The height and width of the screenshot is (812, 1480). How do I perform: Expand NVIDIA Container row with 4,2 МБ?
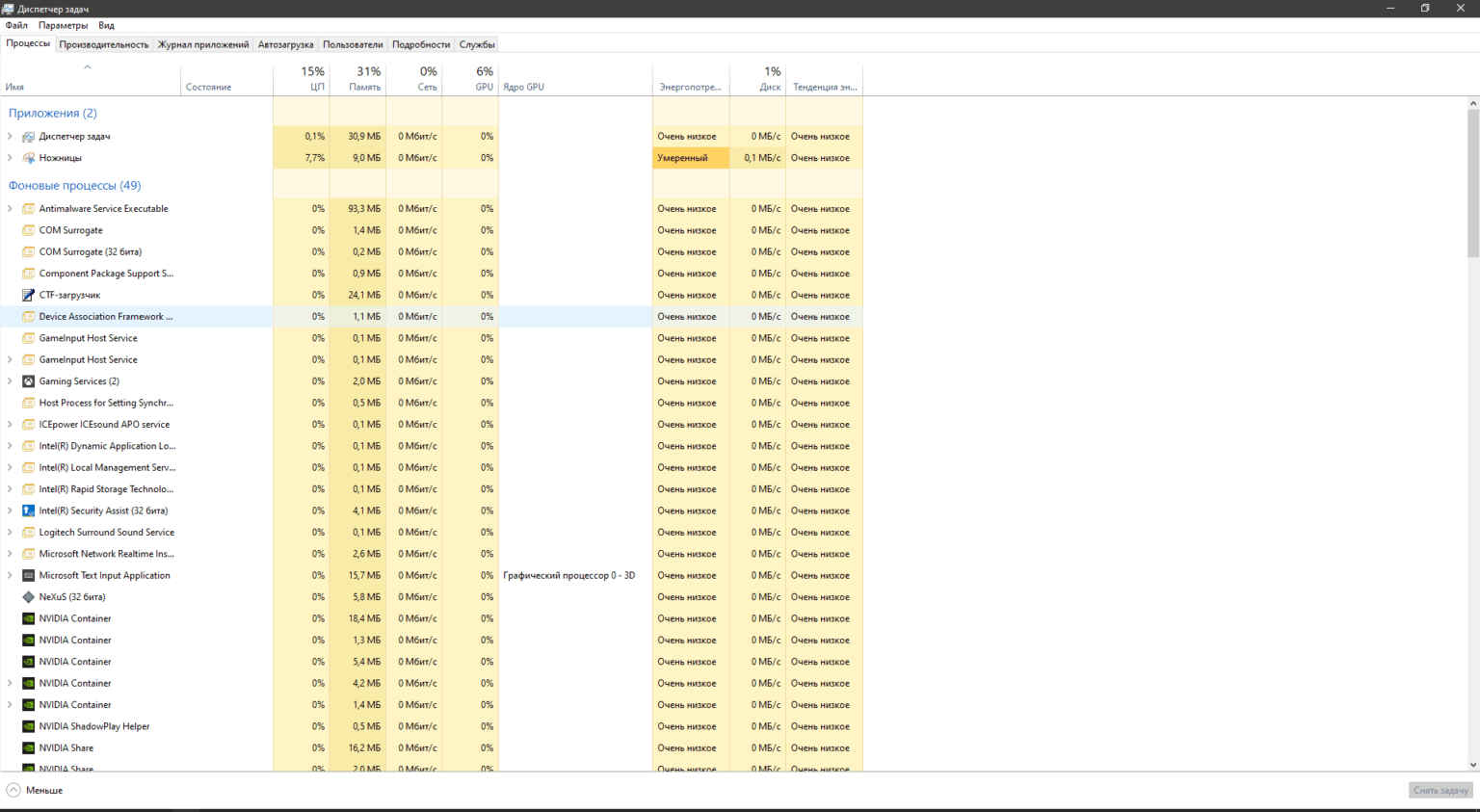tap(10, 684)
